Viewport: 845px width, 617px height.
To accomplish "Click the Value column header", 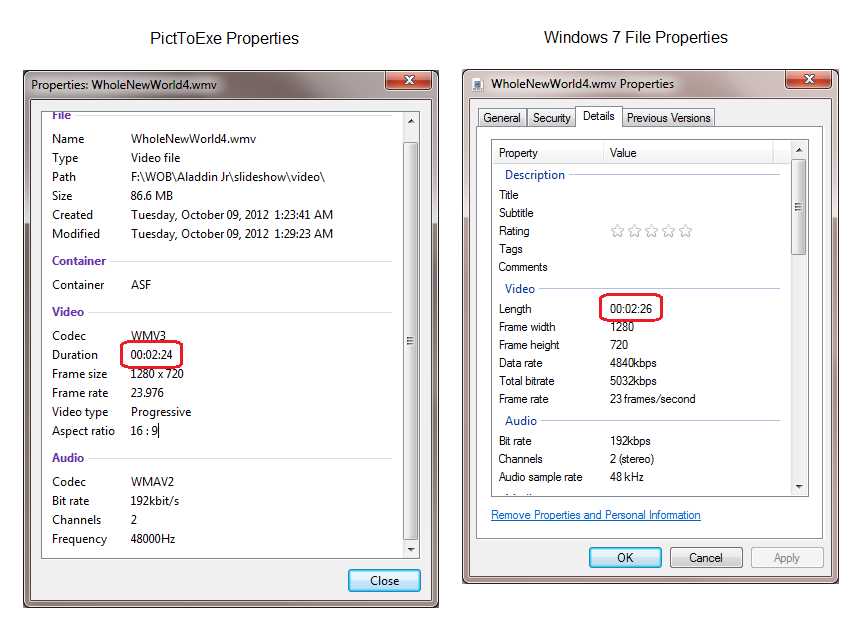I will [690, 153].
